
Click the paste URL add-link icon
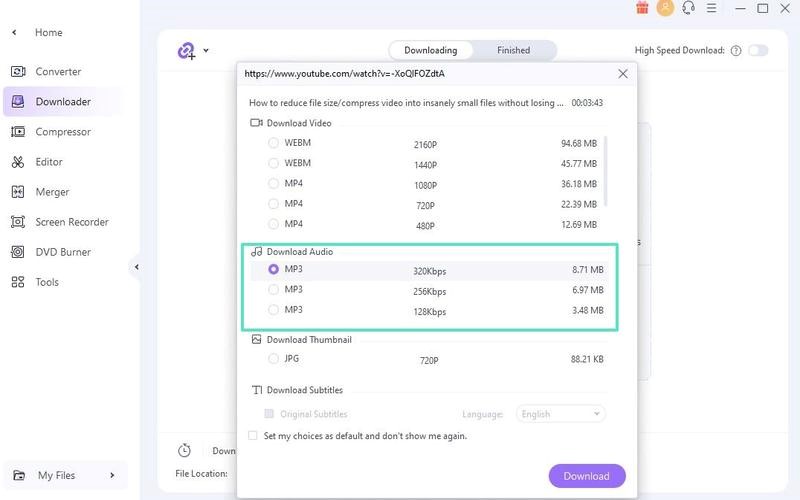[186, 50]
